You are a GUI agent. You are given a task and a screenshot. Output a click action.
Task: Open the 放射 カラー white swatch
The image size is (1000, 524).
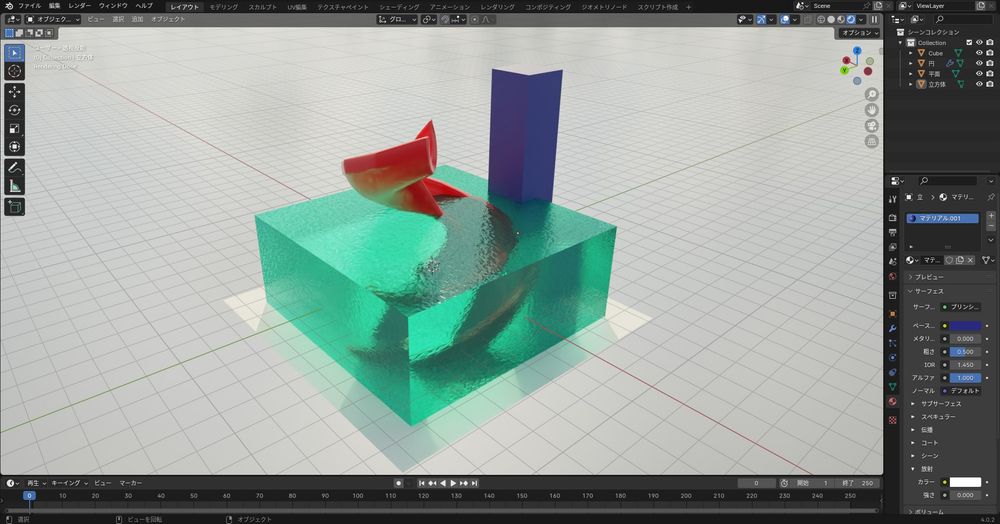point(966,482)
